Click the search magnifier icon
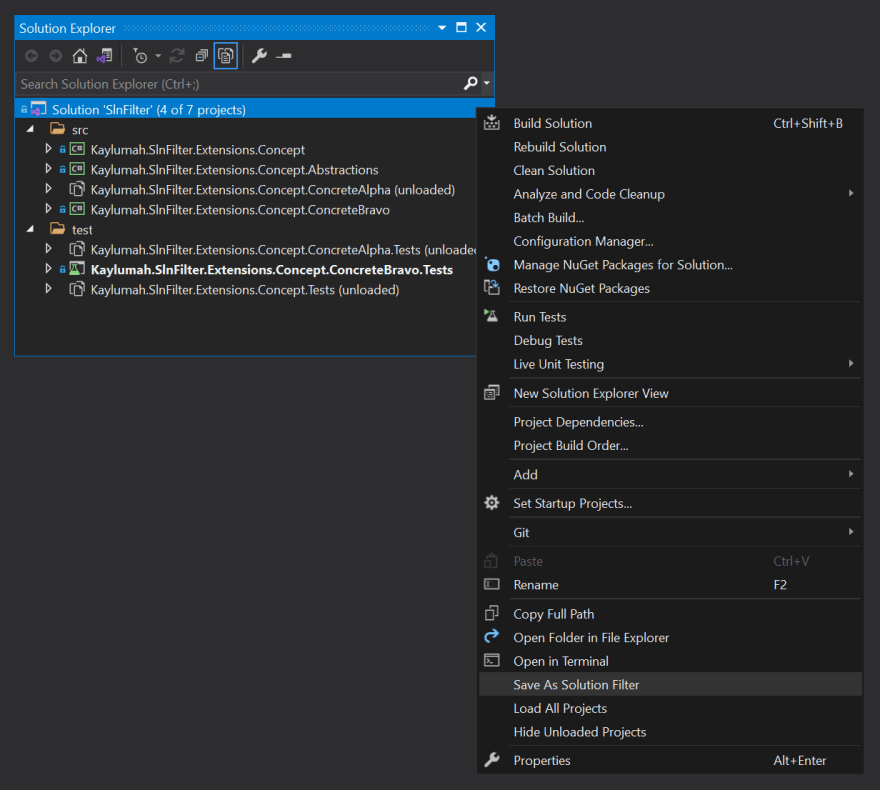The width and height of the screenshot is (880, 790). [x=470, y=84]
